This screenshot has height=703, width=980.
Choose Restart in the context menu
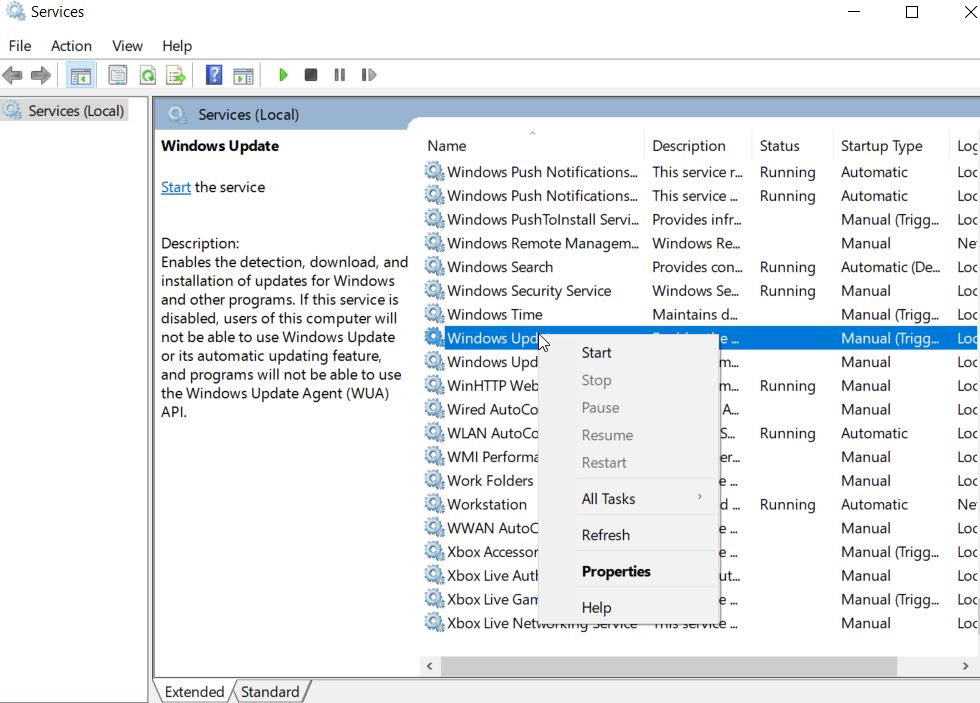[x=629, y=462]
